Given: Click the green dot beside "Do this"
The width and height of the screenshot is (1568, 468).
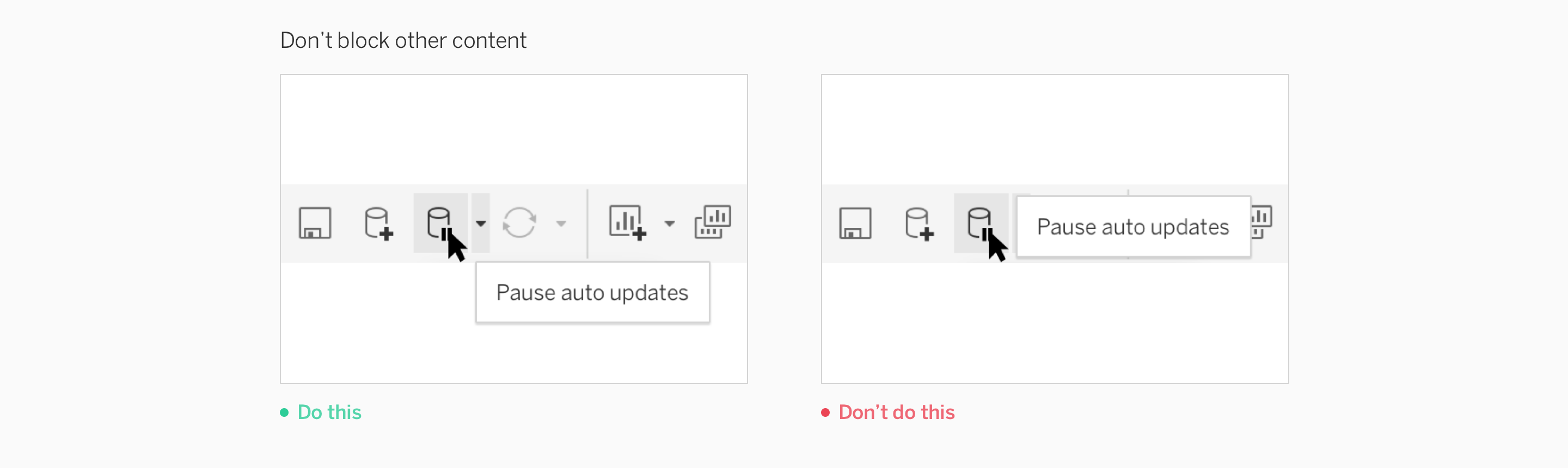Looking at the screenshot, I should tap(284, 412).
